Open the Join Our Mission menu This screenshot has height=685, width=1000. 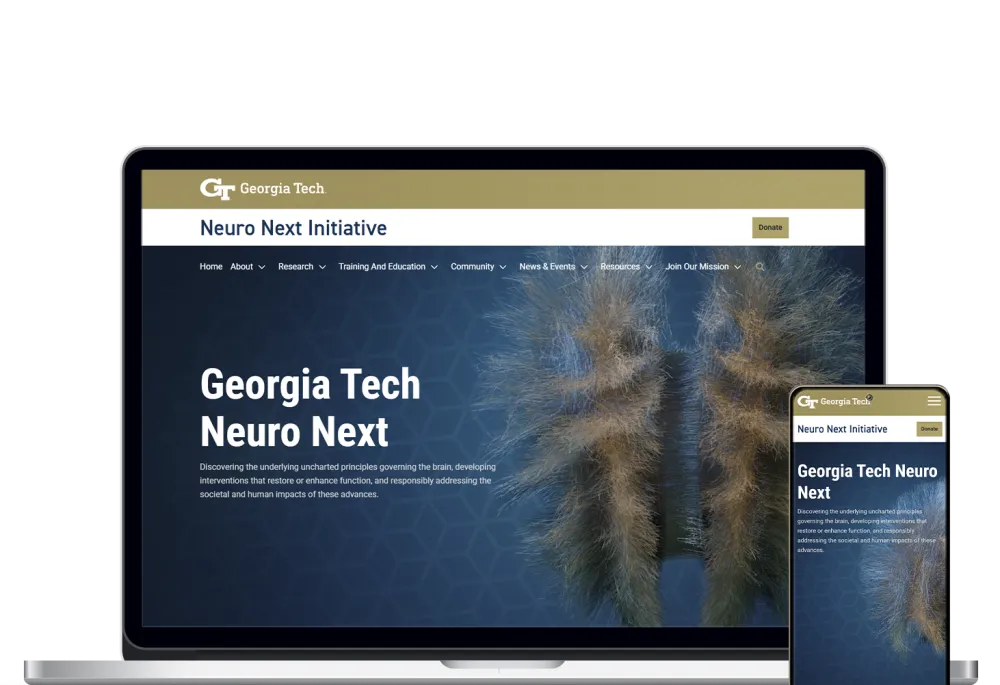pyautogui.click(x=697, y=267)
